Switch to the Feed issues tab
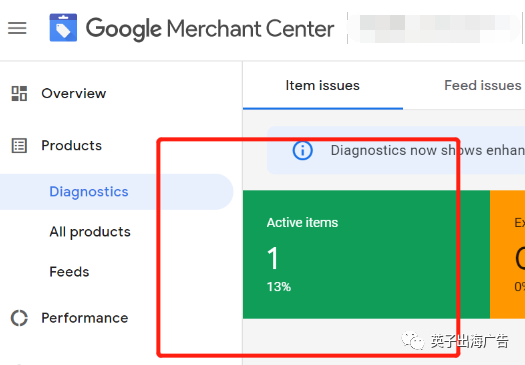This screenshot has width=525, height=365. pyautogui.click(x=482, y=86)
